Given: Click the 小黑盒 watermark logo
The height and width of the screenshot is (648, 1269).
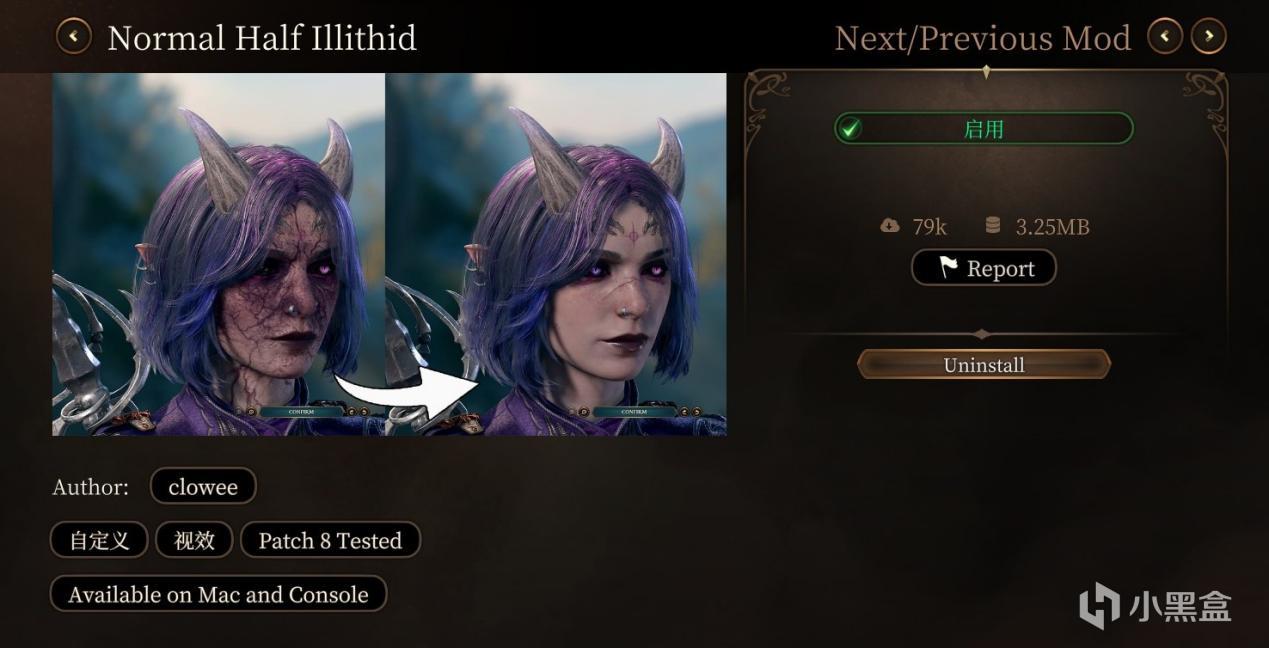Looking at the screenshot, I should click(1155, 605).
